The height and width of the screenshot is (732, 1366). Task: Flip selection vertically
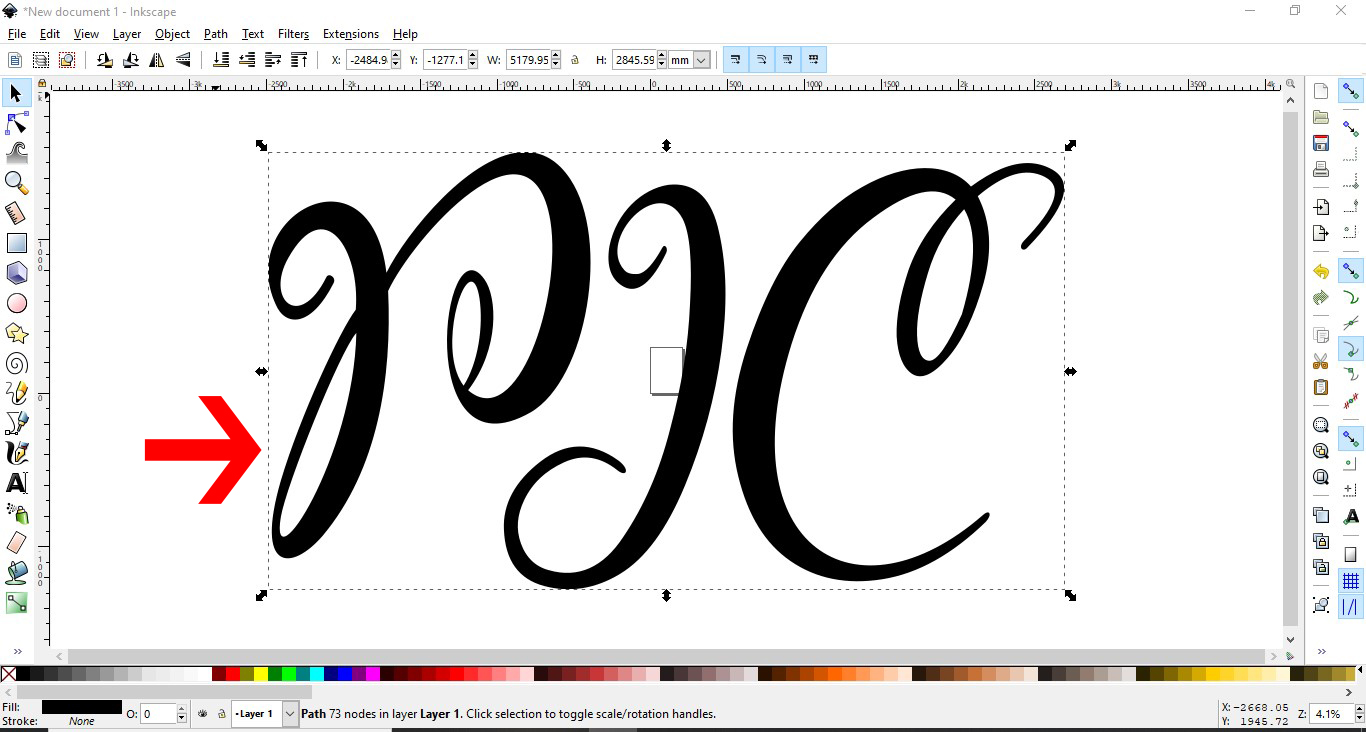(x=183, y=60)
